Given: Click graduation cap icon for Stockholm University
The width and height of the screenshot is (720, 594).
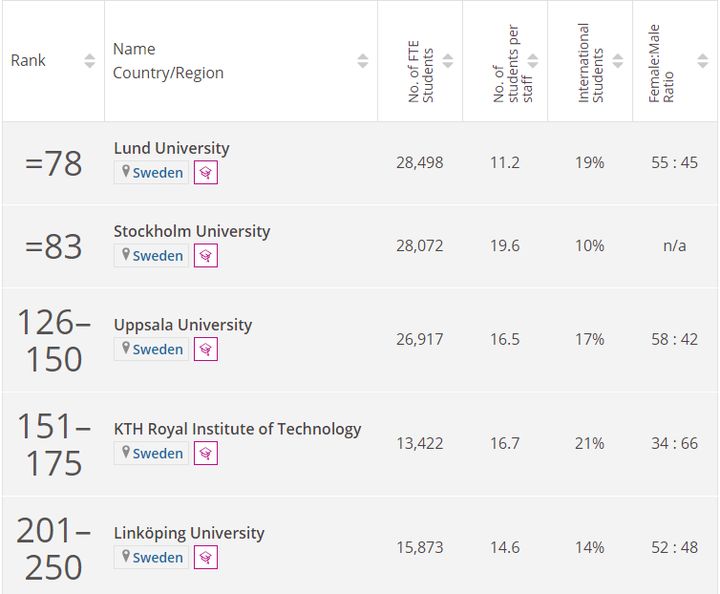Looking at the screenshot, I should [x=205, y=255].
